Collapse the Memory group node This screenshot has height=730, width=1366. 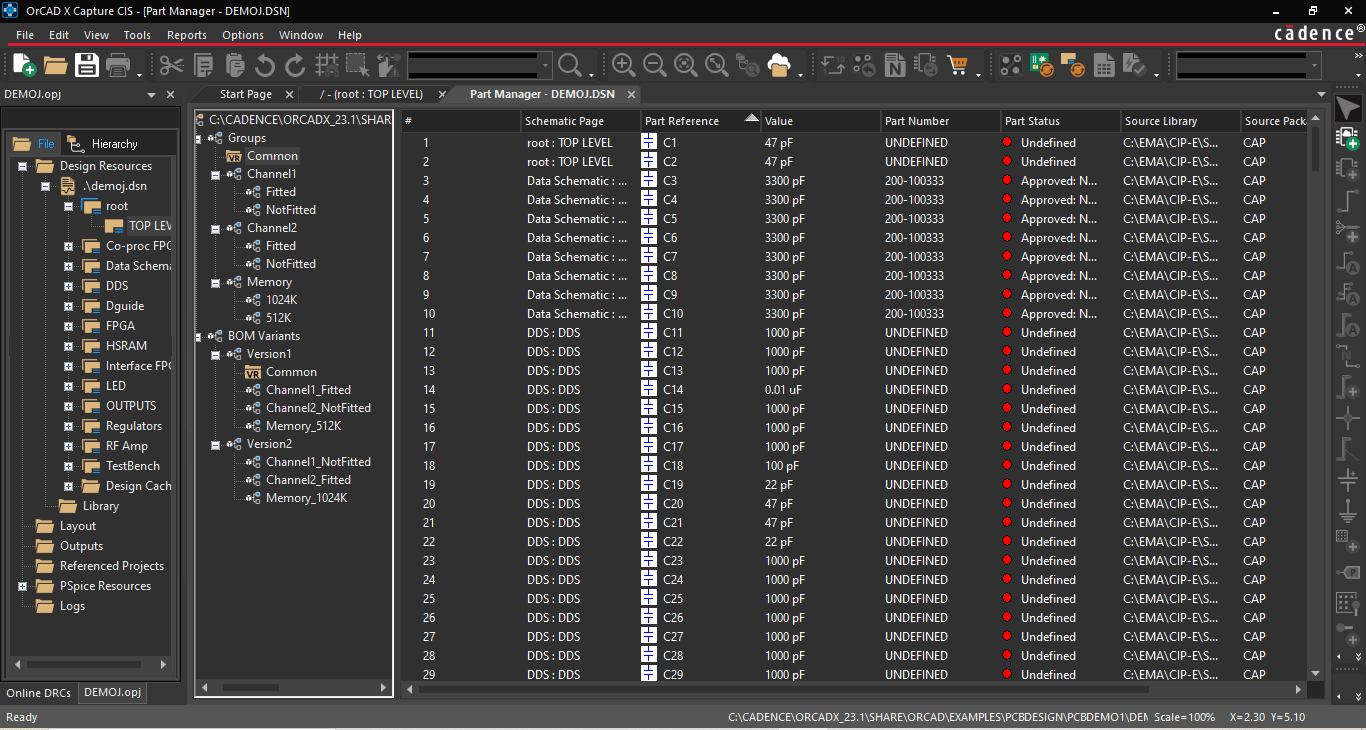click(x=216, y=282)
